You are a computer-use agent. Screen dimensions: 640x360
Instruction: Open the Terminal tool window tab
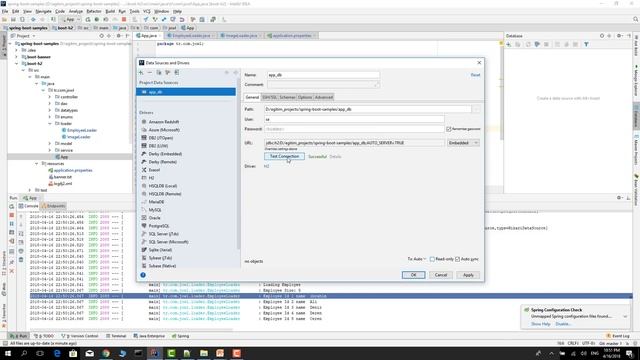tap(116, 336)
